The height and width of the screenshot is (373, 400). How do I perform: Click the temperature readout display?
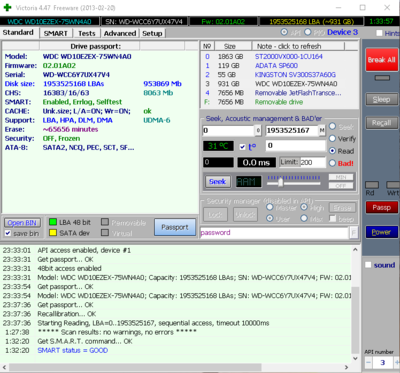218,146
